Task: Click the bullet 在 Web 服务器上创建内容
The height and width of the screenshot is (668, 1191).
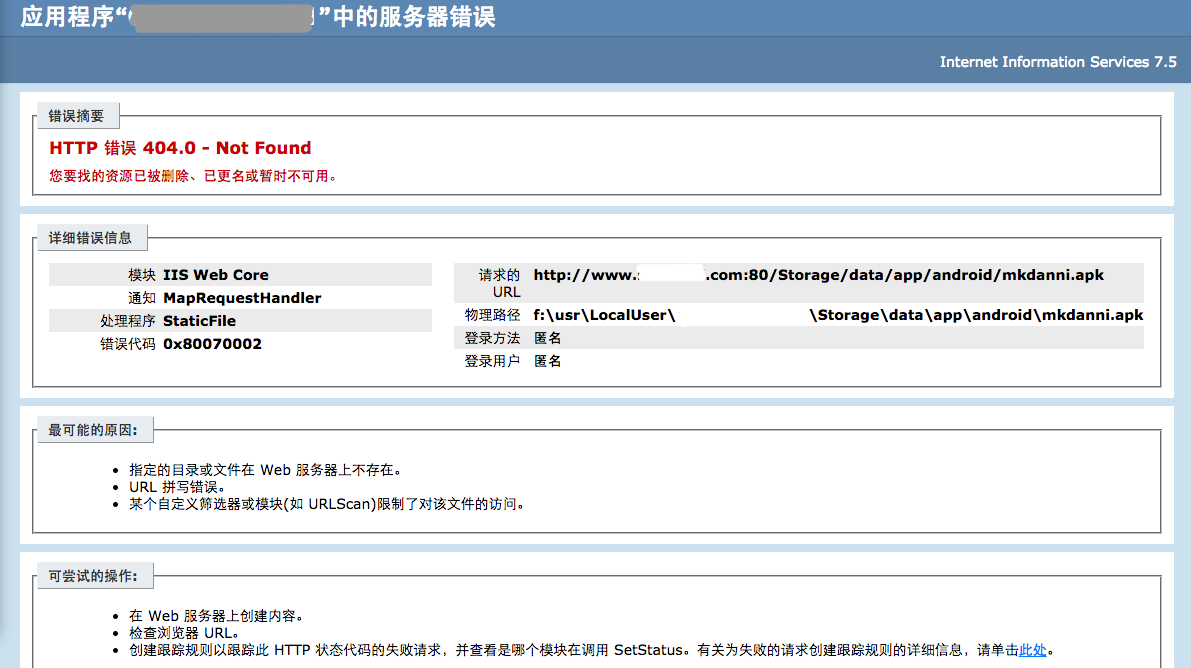Action: 216,616
